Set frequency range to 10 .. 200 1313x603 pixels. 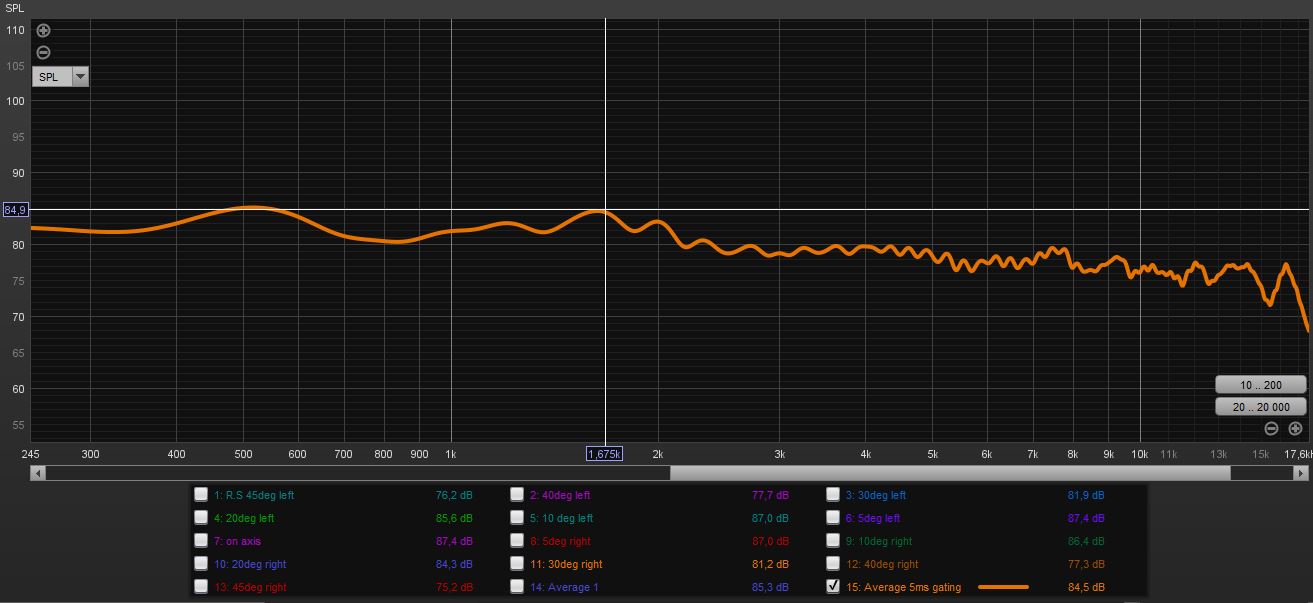click(1260, 385)
